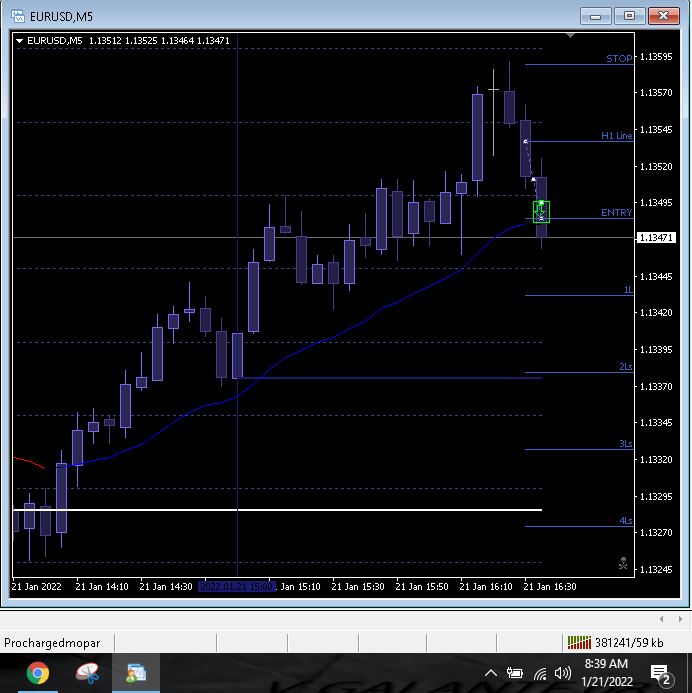Click the scroll right arrow below chart

pos(680,619)
